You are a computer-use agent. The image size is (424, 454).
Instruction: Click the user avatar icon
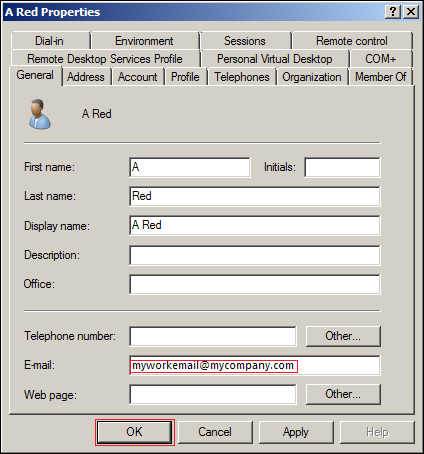[x=40, y=114]
